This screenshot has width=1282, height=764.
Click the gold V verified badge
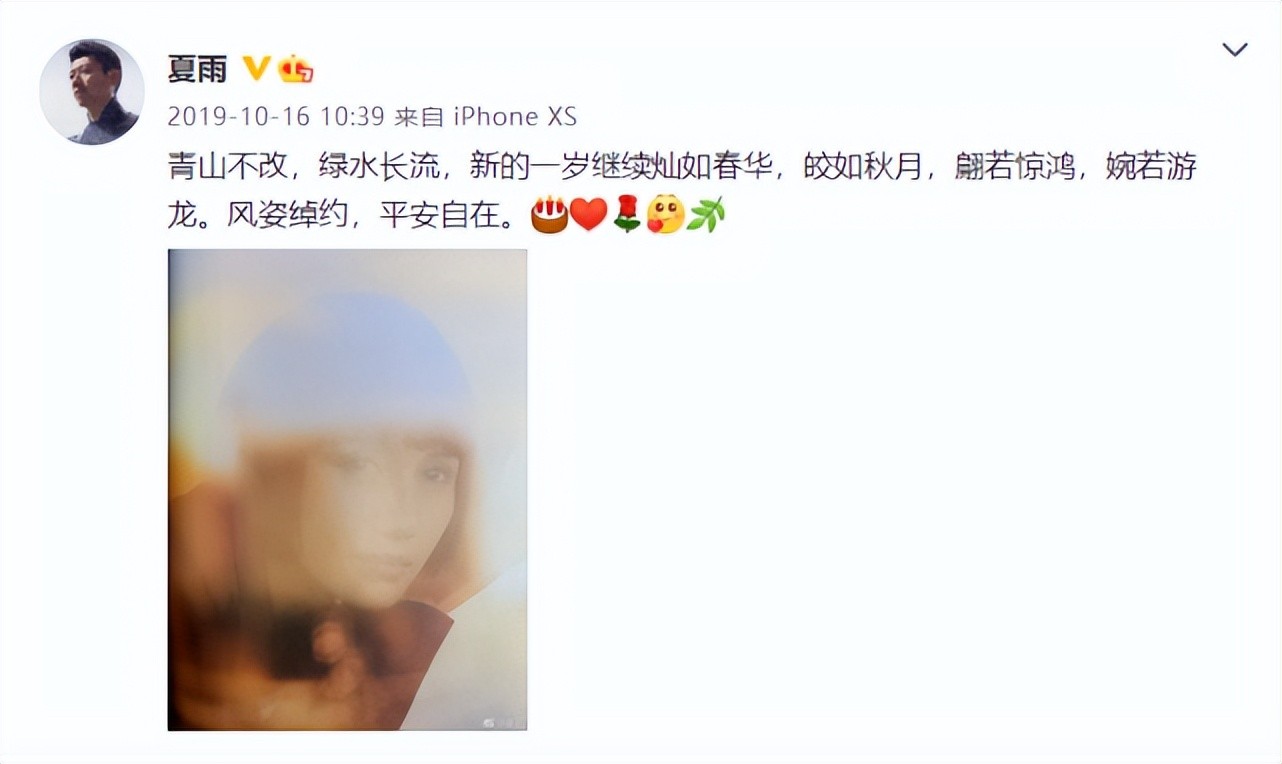(x=257, y=69)
